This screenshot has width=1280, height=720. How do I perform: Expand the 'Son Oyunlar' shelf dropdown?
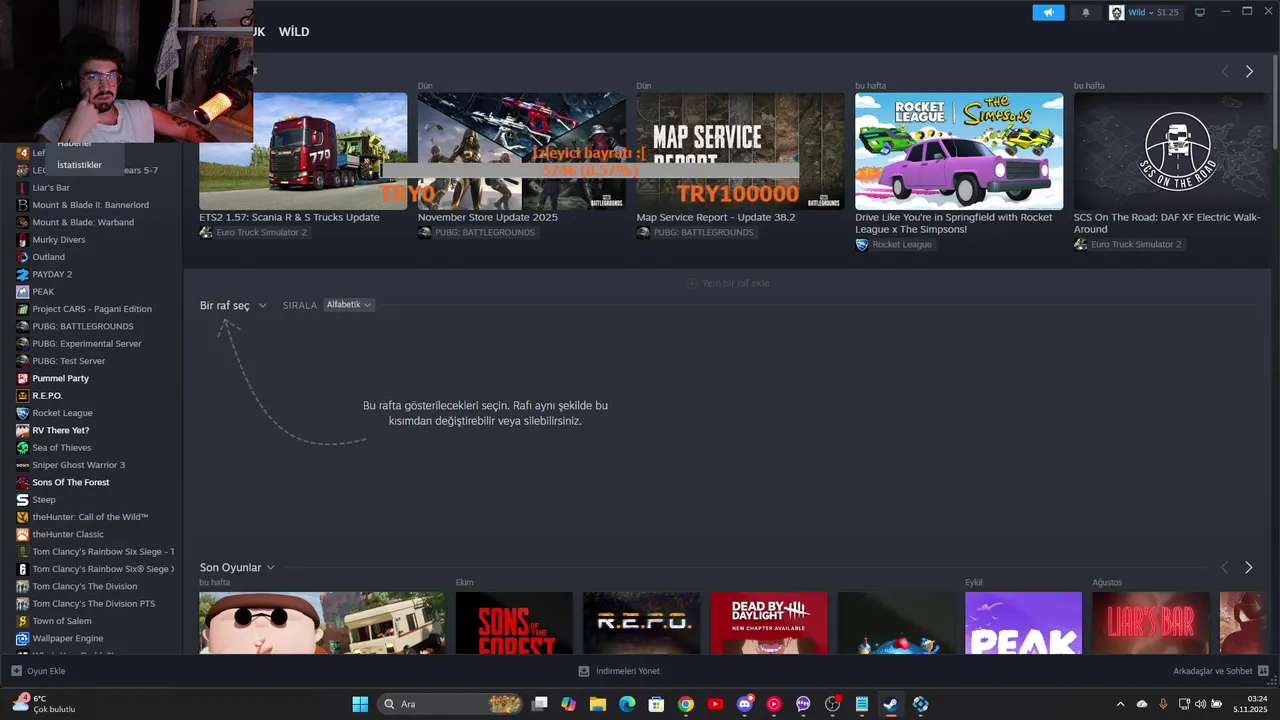coord(237,567)
